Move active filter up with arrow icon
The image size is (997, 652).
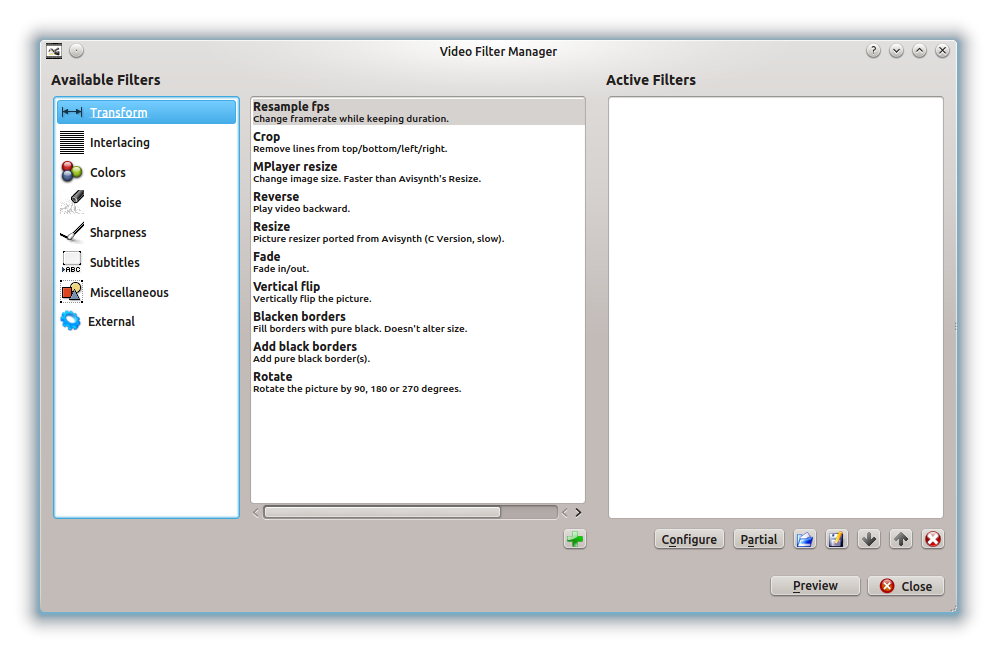[900, 539]
